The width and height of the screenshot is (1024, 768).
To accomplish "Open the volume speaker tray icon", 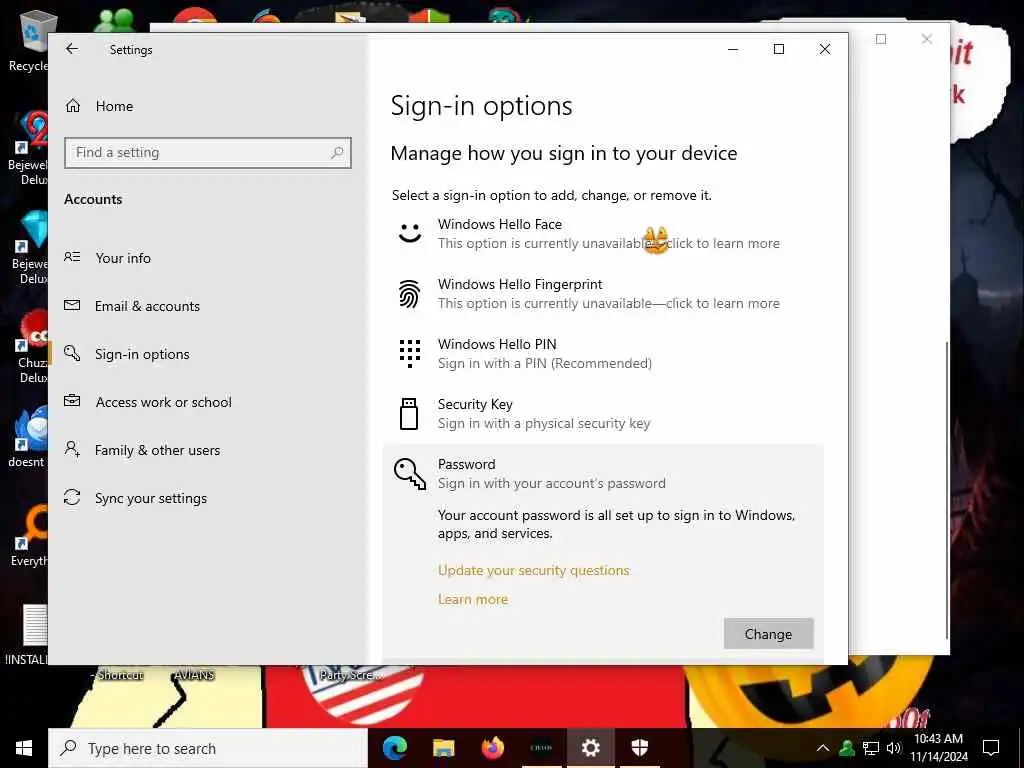I will (894, 748).
